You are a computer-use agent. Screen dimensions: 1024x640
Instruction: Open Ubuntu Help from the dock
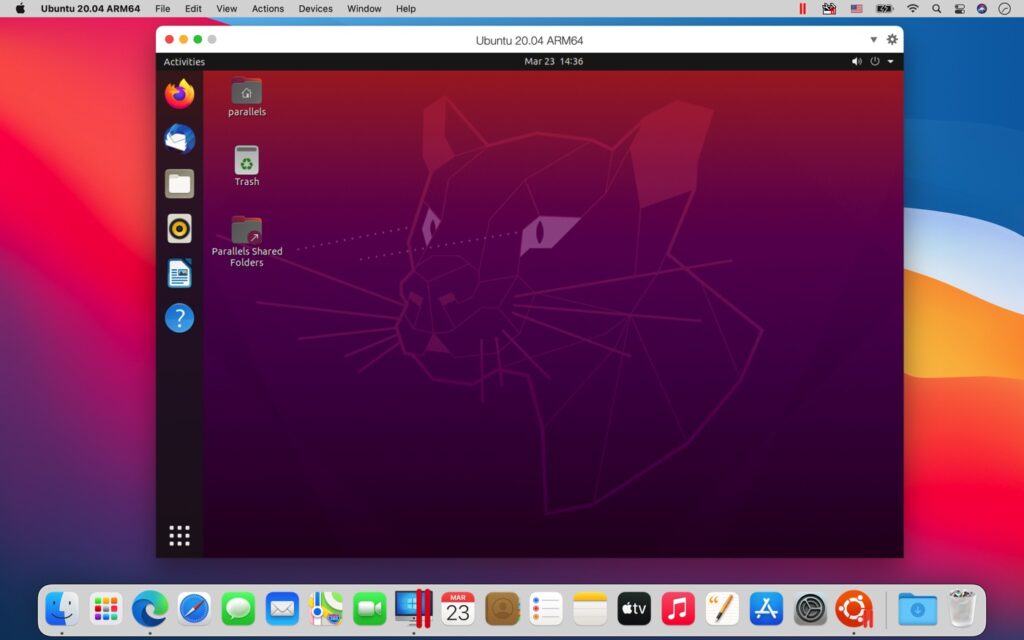click(179, 318)
